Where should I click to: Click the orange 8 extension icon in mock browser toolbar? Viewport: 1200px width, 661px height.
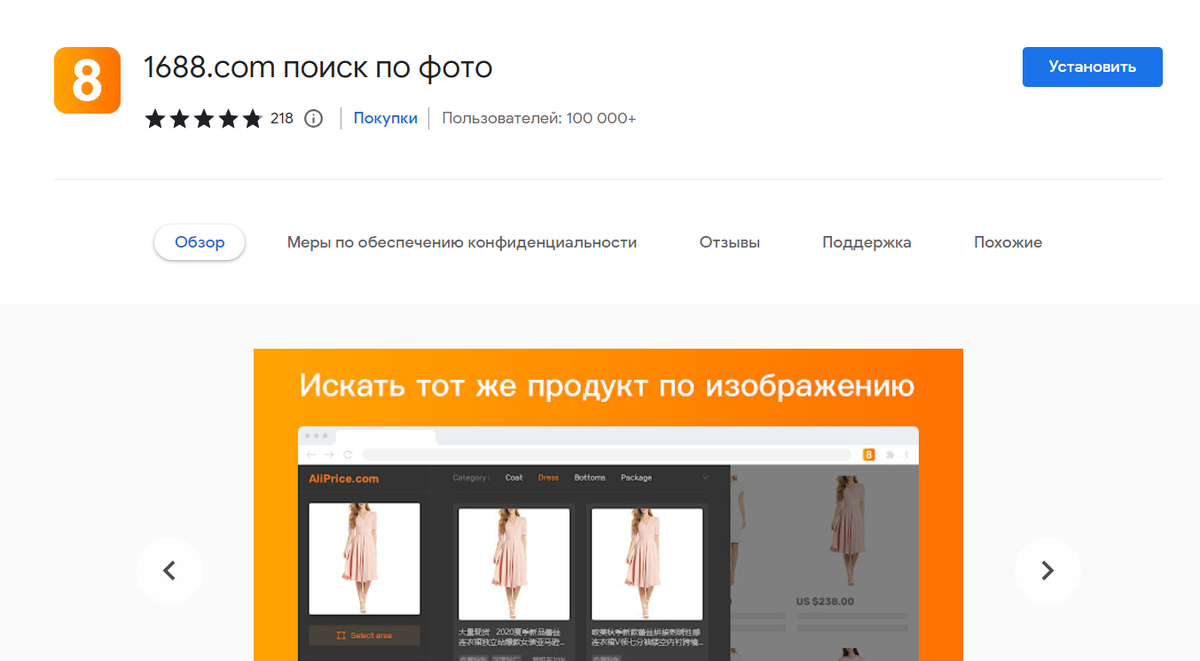(868, 454)
